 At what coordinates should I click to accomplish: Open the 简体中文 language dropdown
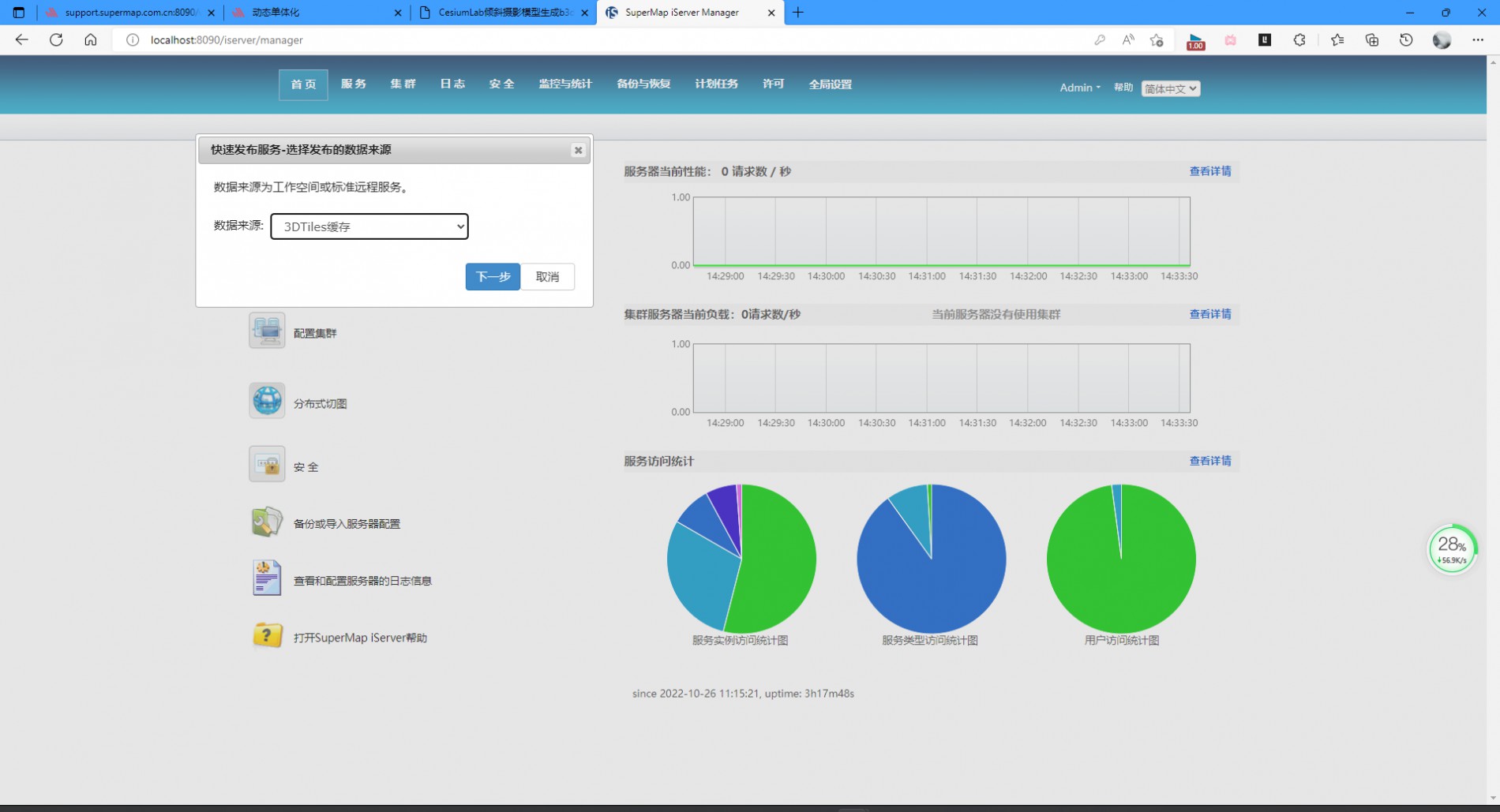tap(1171, 88)
